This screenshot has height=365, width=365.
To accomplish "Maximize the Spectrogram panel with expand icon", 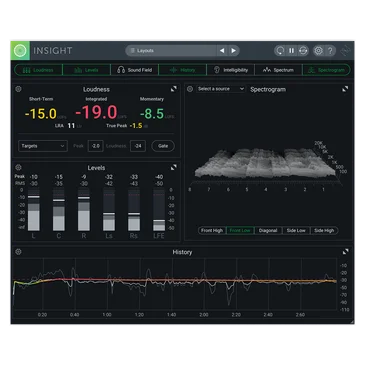I will [x=345, y=89].
